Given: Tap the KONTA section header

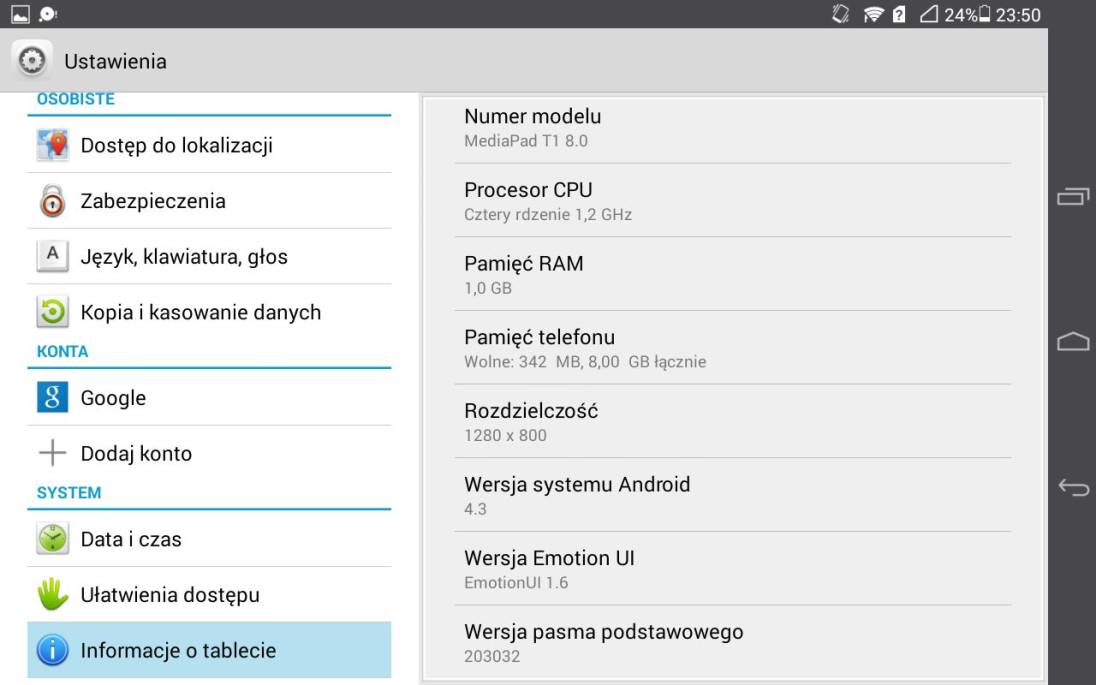Looking at the screenshot, I should (62, 352).
